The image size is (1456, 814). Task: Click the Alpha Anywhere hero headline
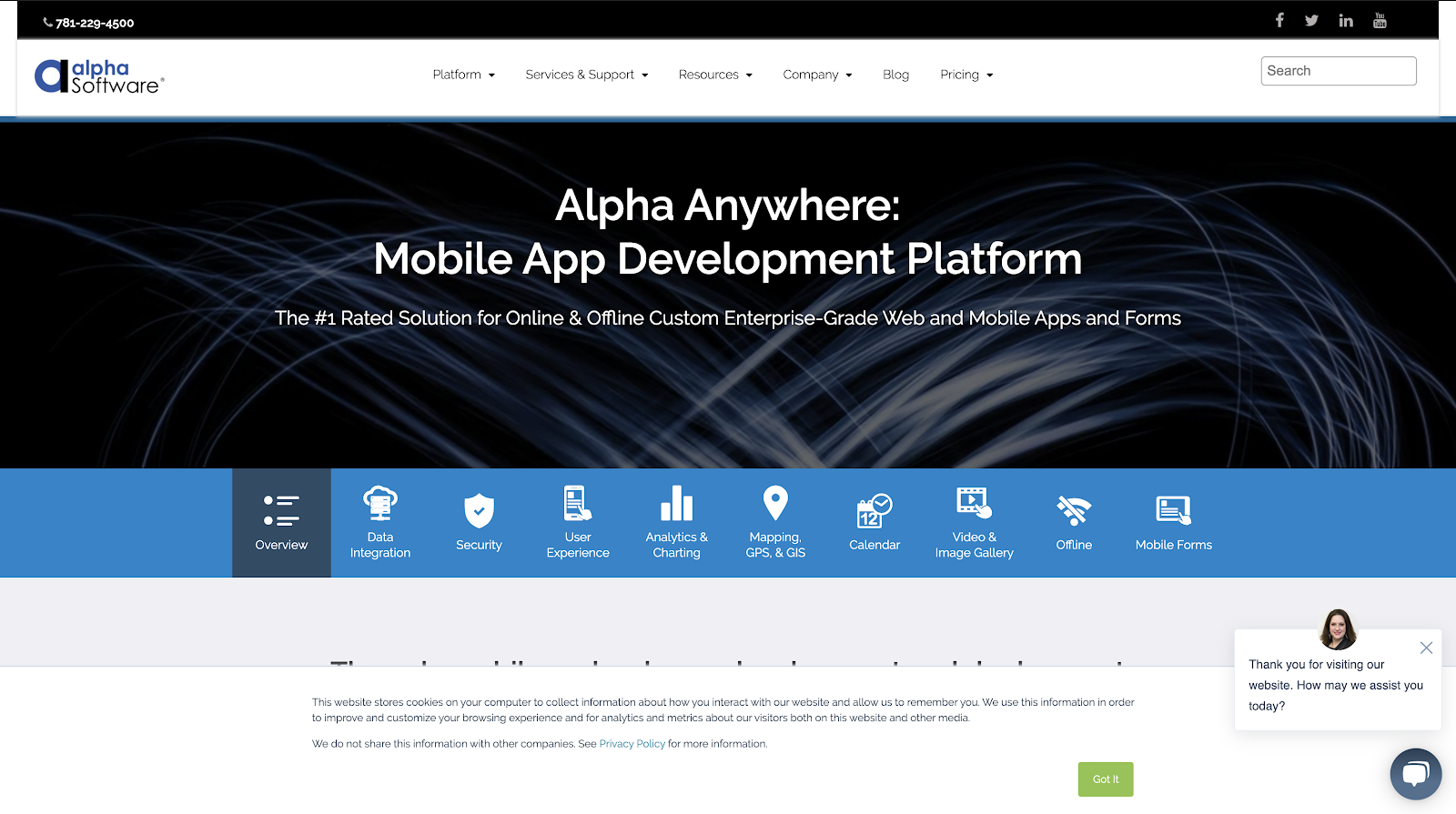tap(728, 232)
